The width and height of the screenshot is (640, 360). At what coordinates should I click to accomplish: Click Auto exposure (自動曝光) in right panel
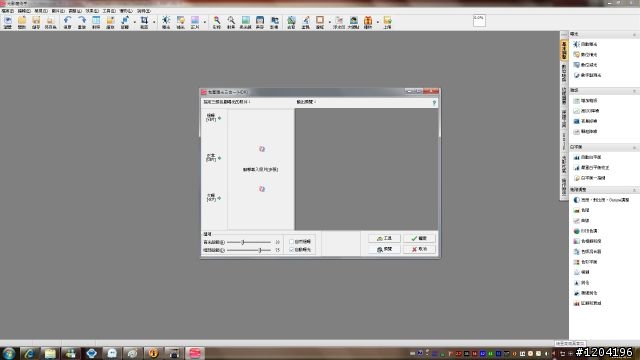click(586, 44)
